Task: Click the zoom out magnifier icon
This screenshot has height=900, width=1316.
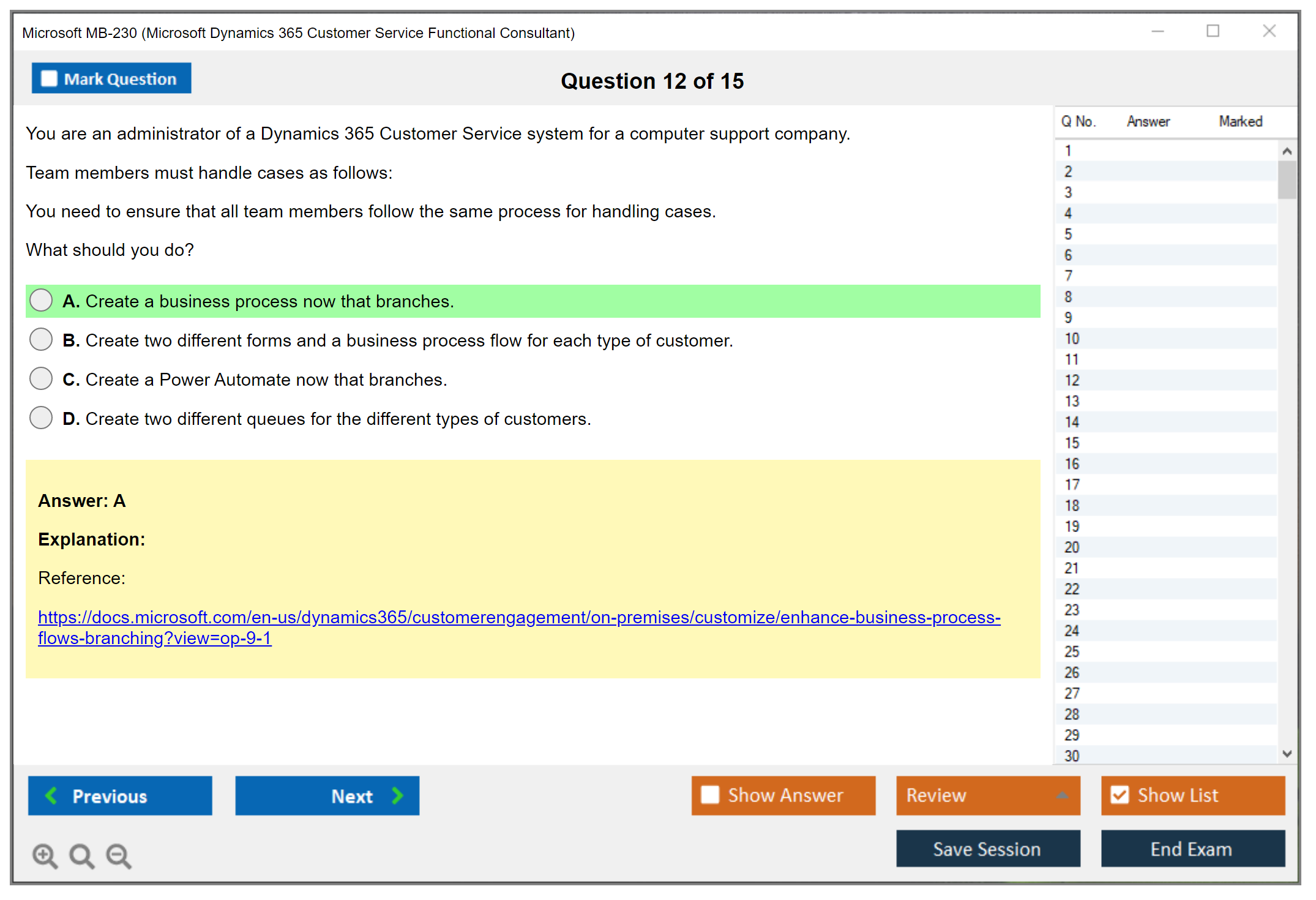Action: click(119, 855)
